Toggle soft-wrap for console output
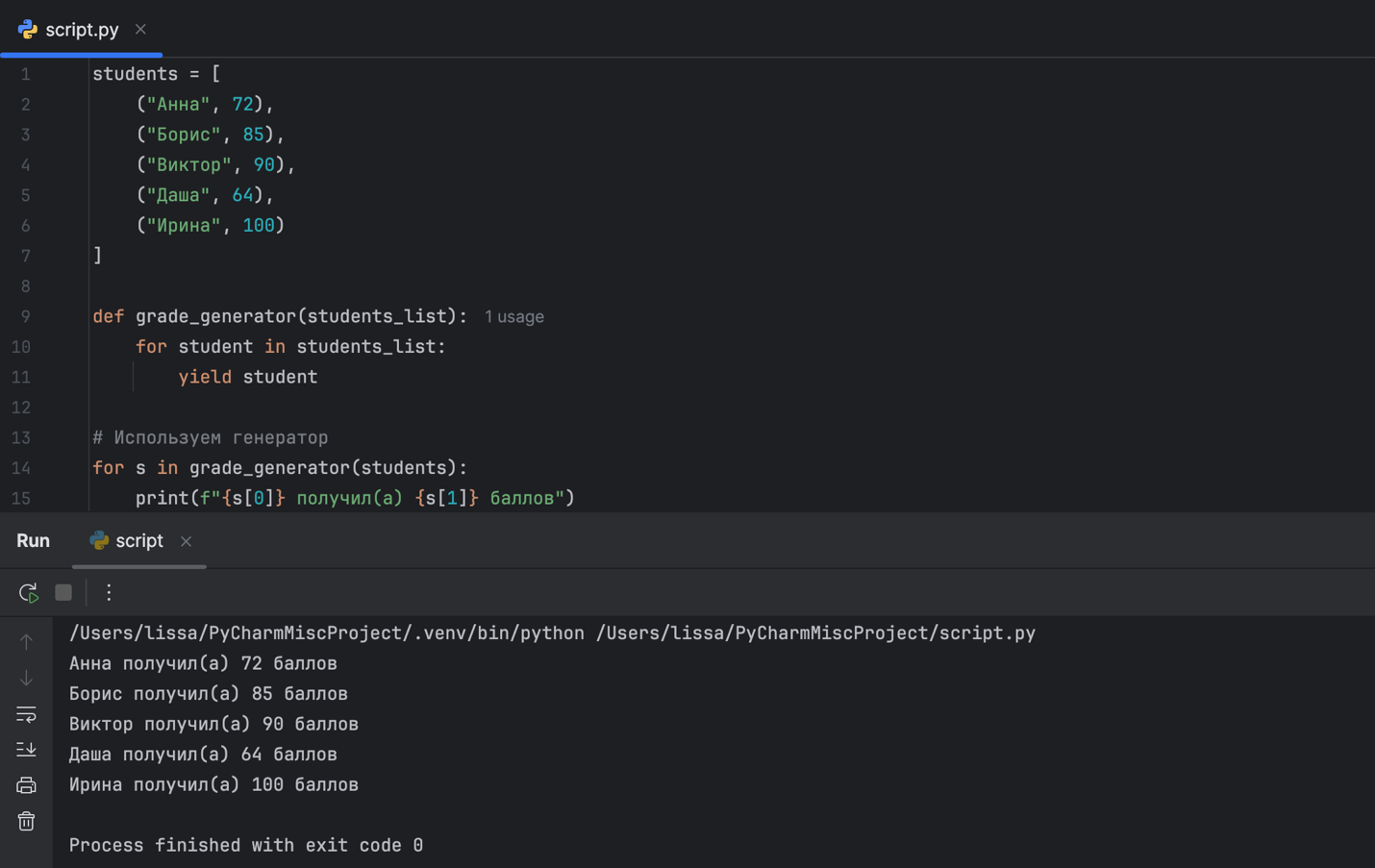Screen dimensions: 1375x868 point(26,714)
